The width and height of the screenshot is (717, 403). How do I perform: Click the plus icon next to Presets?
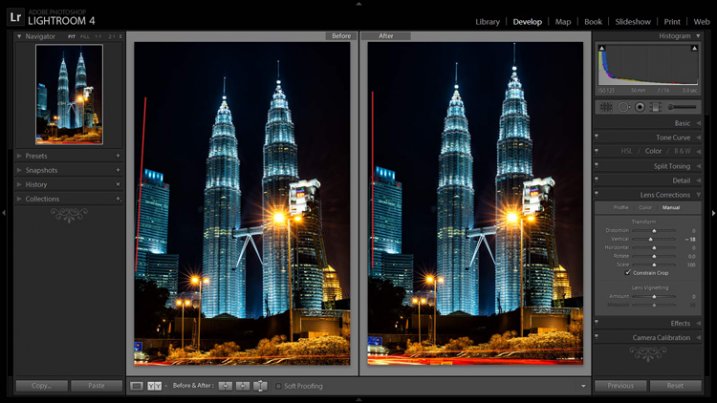pyautogui.click(x=118, y=156)
